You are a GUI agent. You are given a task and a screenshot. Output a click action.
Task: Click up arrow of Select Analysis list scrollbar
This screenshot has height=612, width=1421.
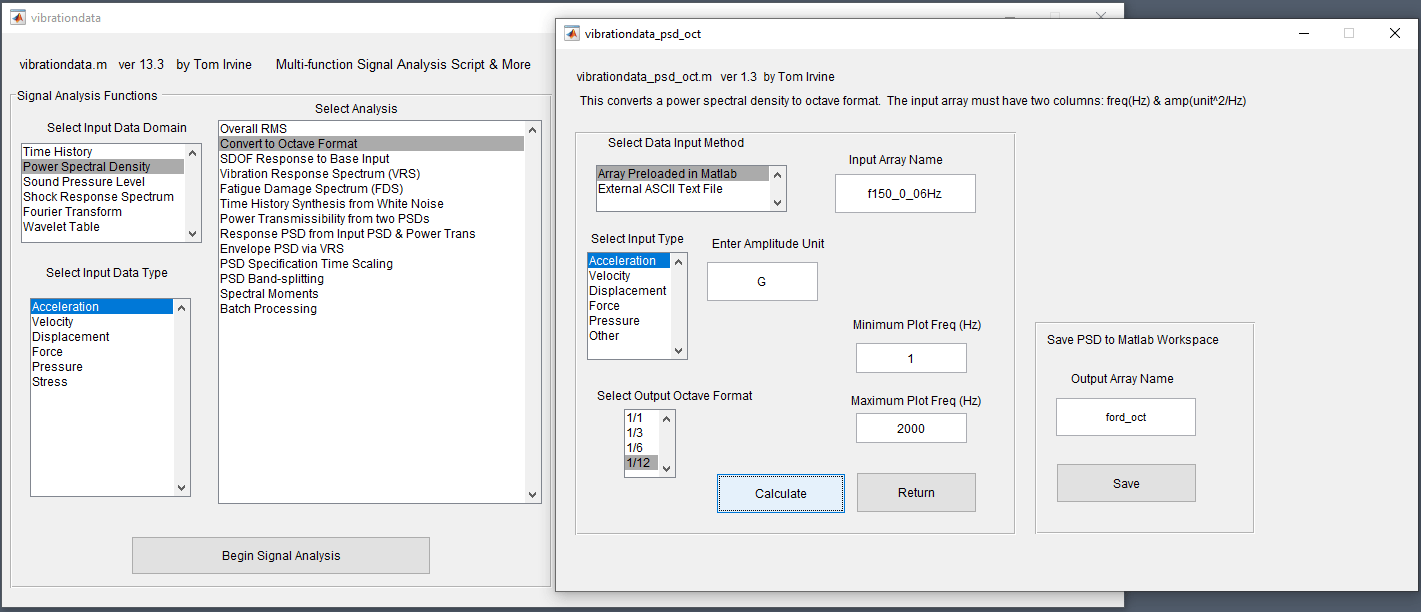532,130
